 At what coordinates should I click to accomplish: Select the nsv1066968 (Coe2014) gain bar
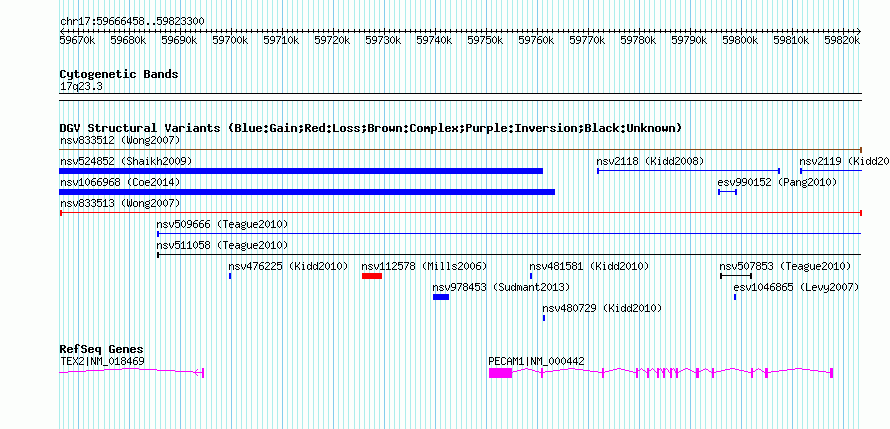coord(307,192)
